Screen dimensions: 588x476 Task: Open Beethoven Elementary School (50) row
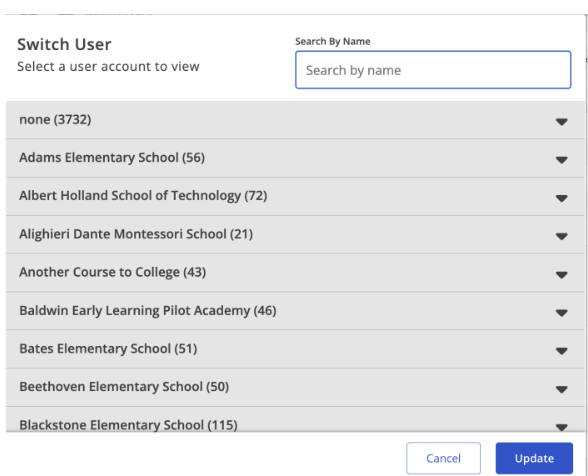[x=295, y=387]
